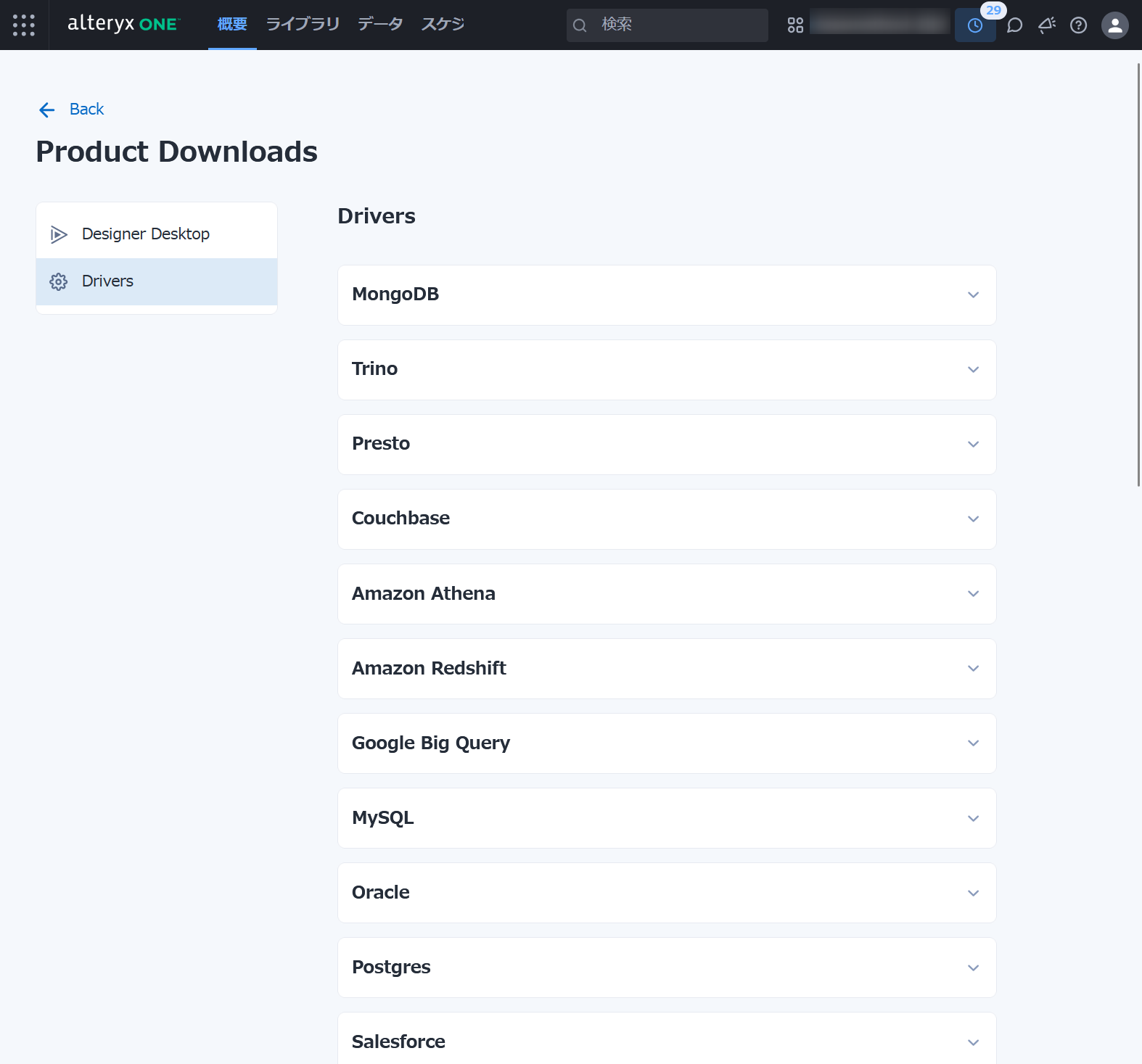Switch to the スケジ tab

pyautogui.click(x=443, y=25)
